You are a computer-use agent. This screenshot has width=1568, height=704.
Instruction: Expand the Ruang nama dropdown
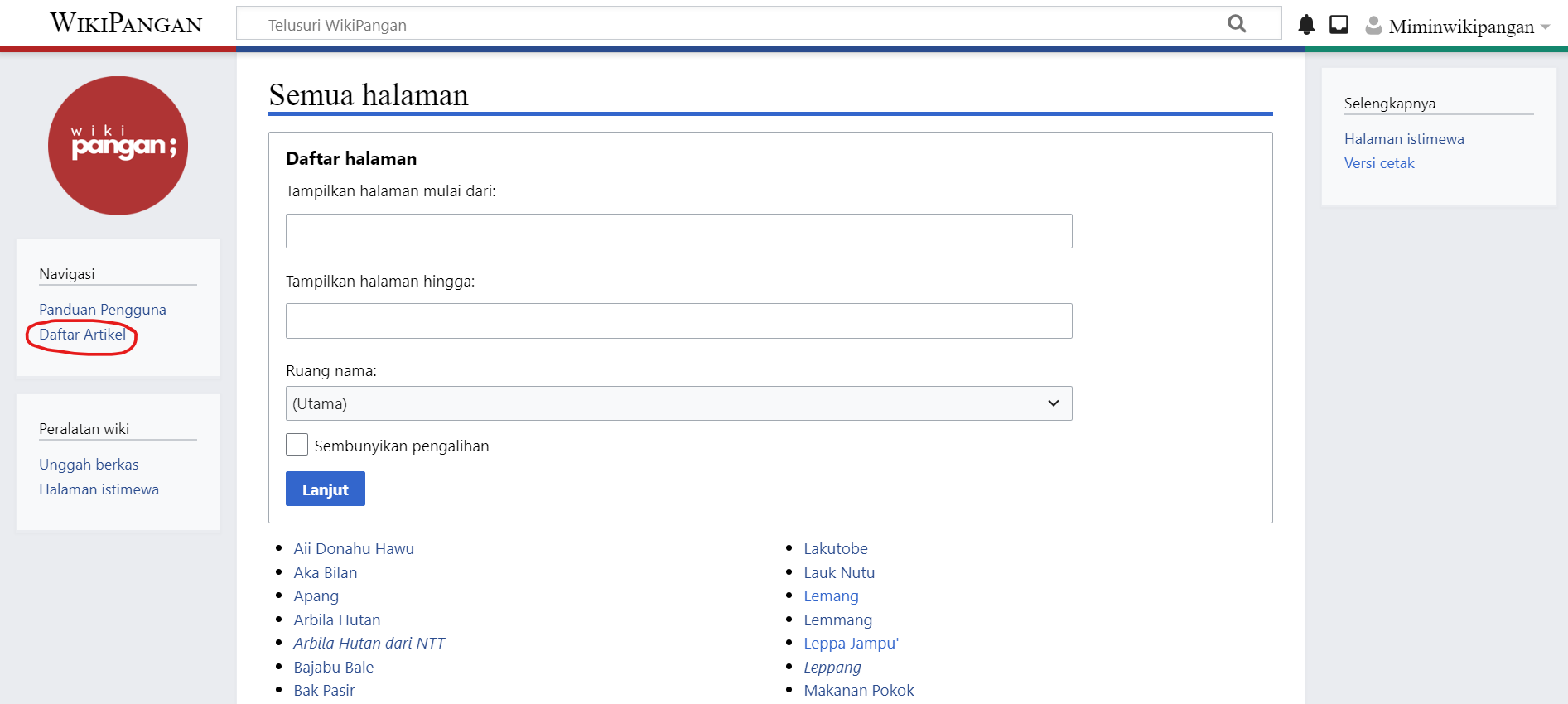[x=678, y=403]
